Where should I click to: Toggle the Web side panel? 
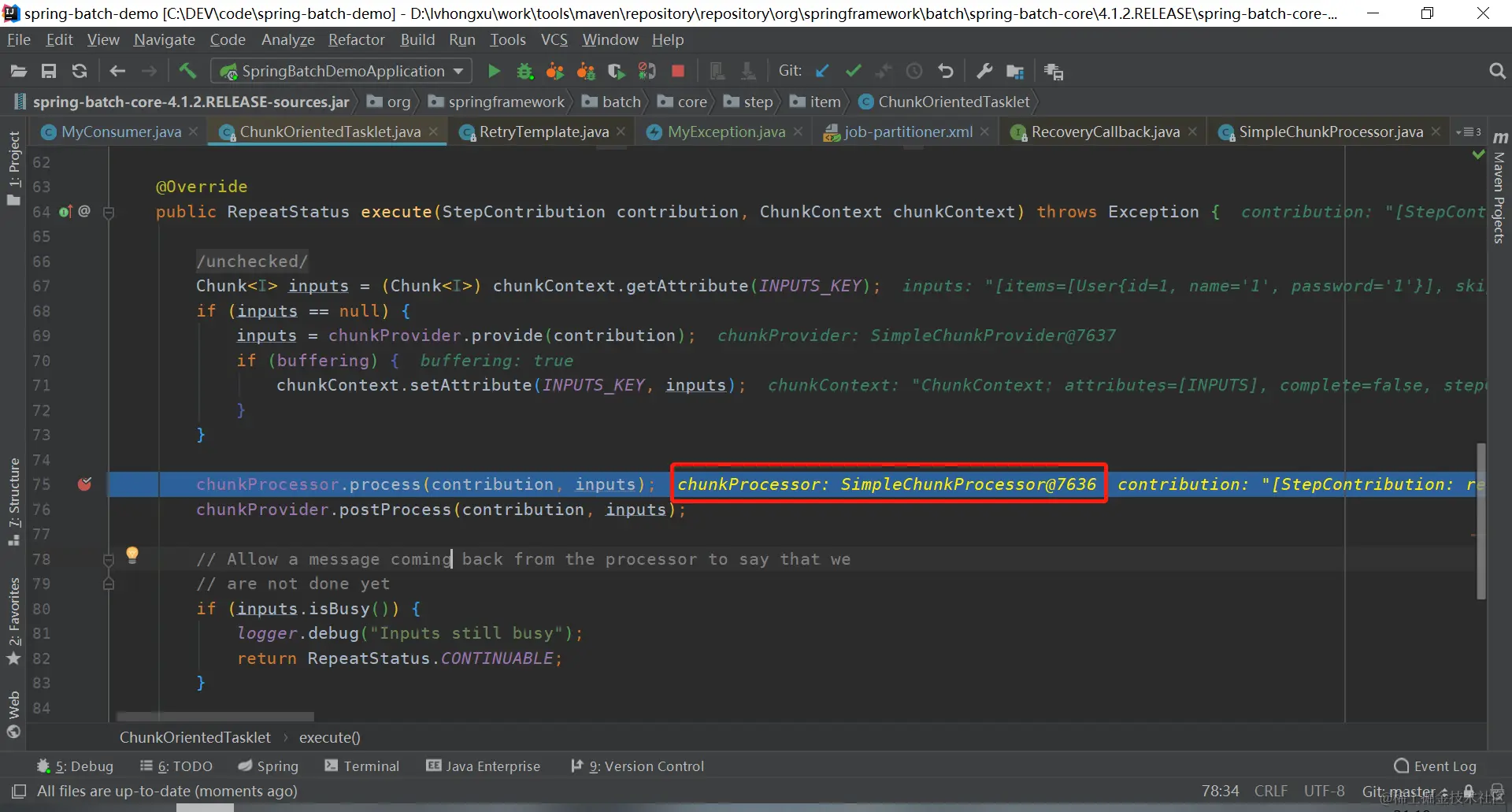(x=13, y=715)
